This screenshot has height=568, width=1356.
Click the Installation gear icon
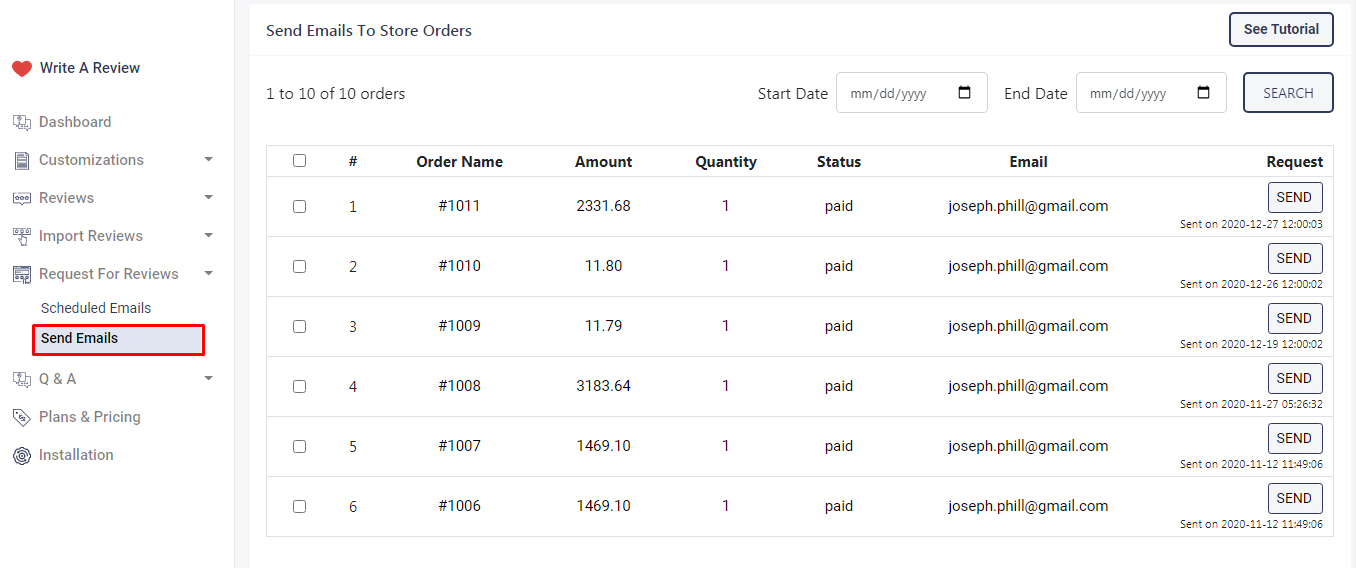pyautogui.click(x=22, y=455)
